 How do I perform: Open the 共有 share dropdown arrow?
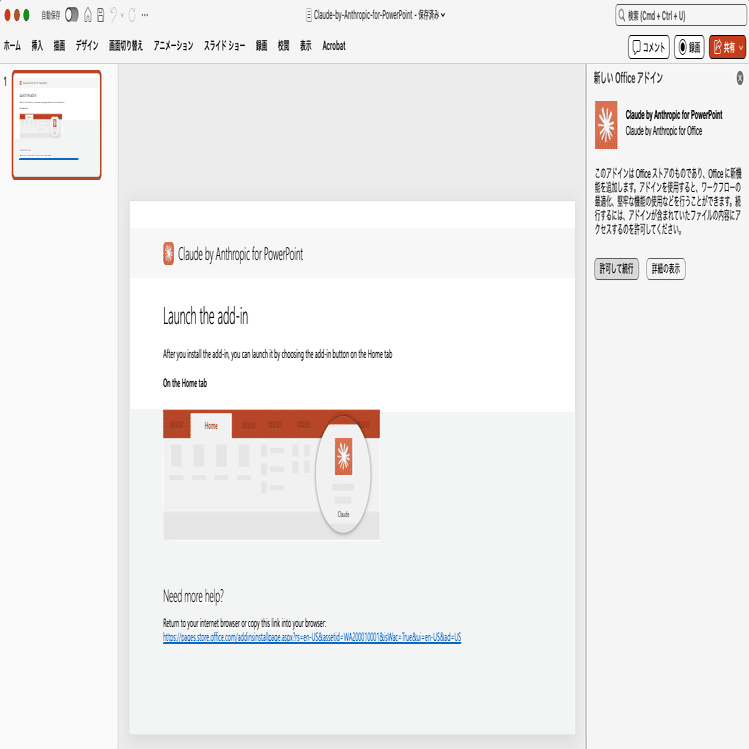coord(741,47)
